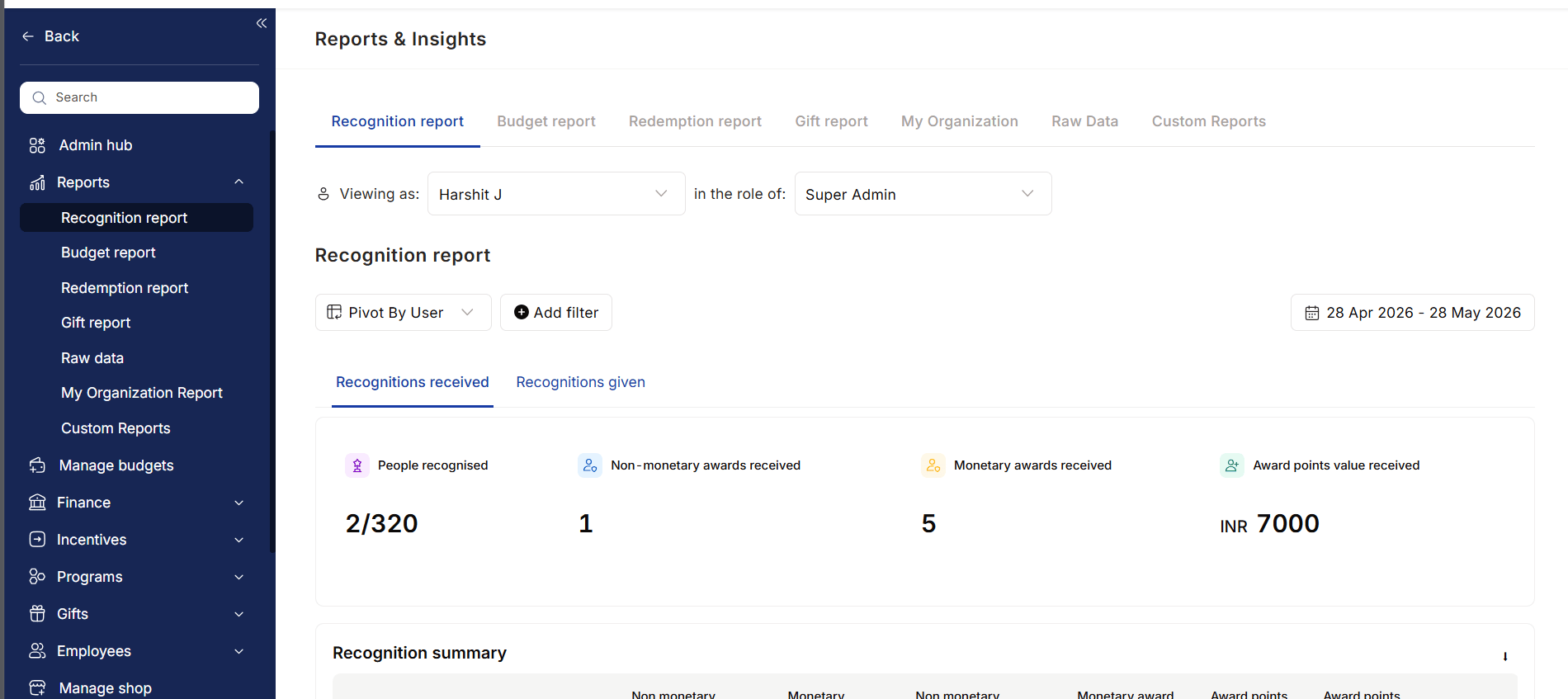This screenshot has width=1568, height=699.
Task: Open the Viewing as Harshit J dropdown
Action: tap(556, 194)
